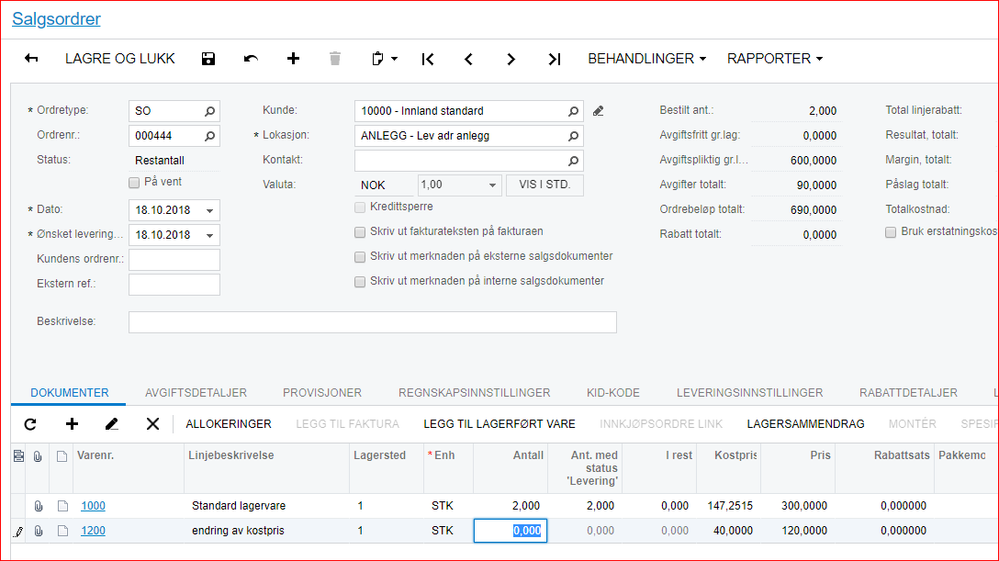The image size is (999, 561).
Task: Open item number 1000 link
Action: [x=93, y=506]
